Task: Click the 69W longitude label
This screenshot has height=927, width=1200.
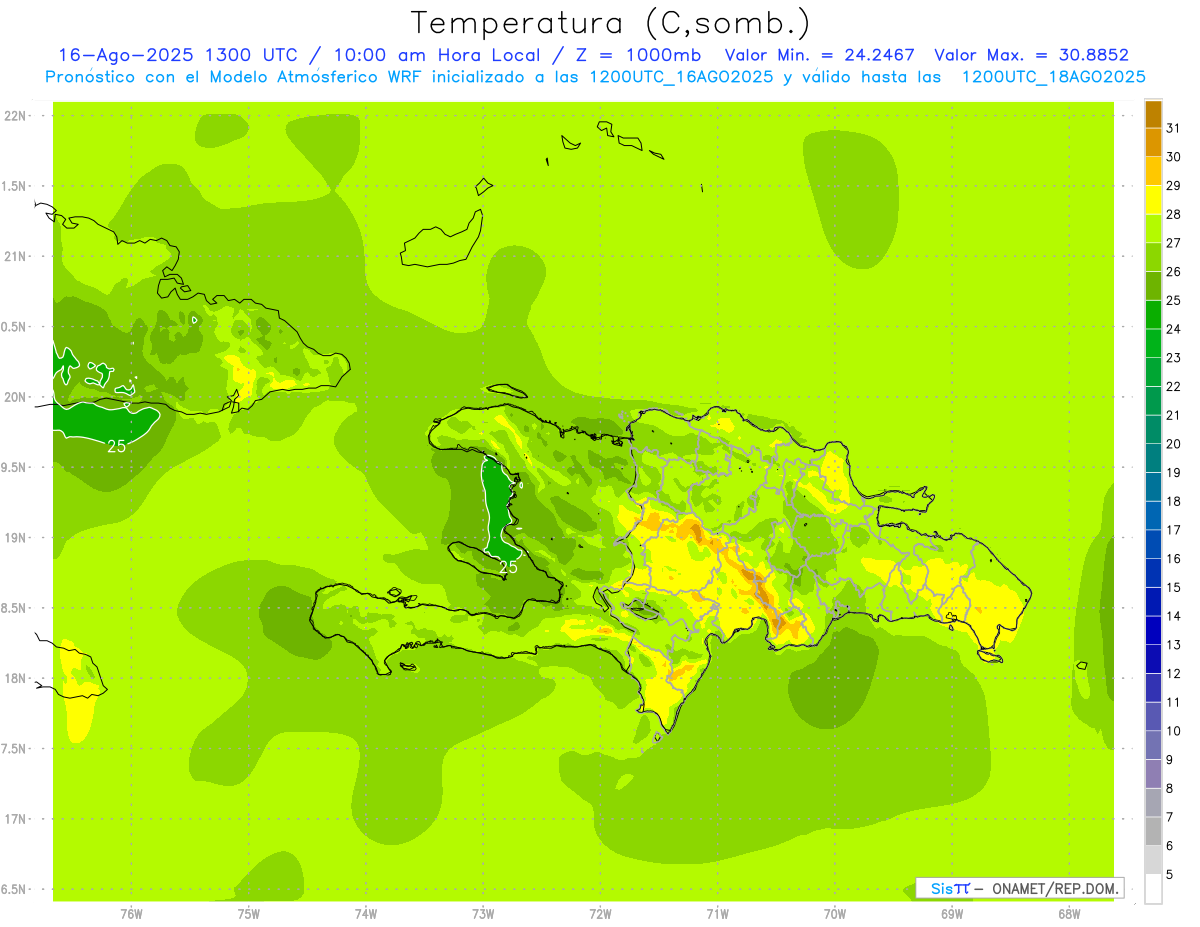Action: [x=952, y=914]
